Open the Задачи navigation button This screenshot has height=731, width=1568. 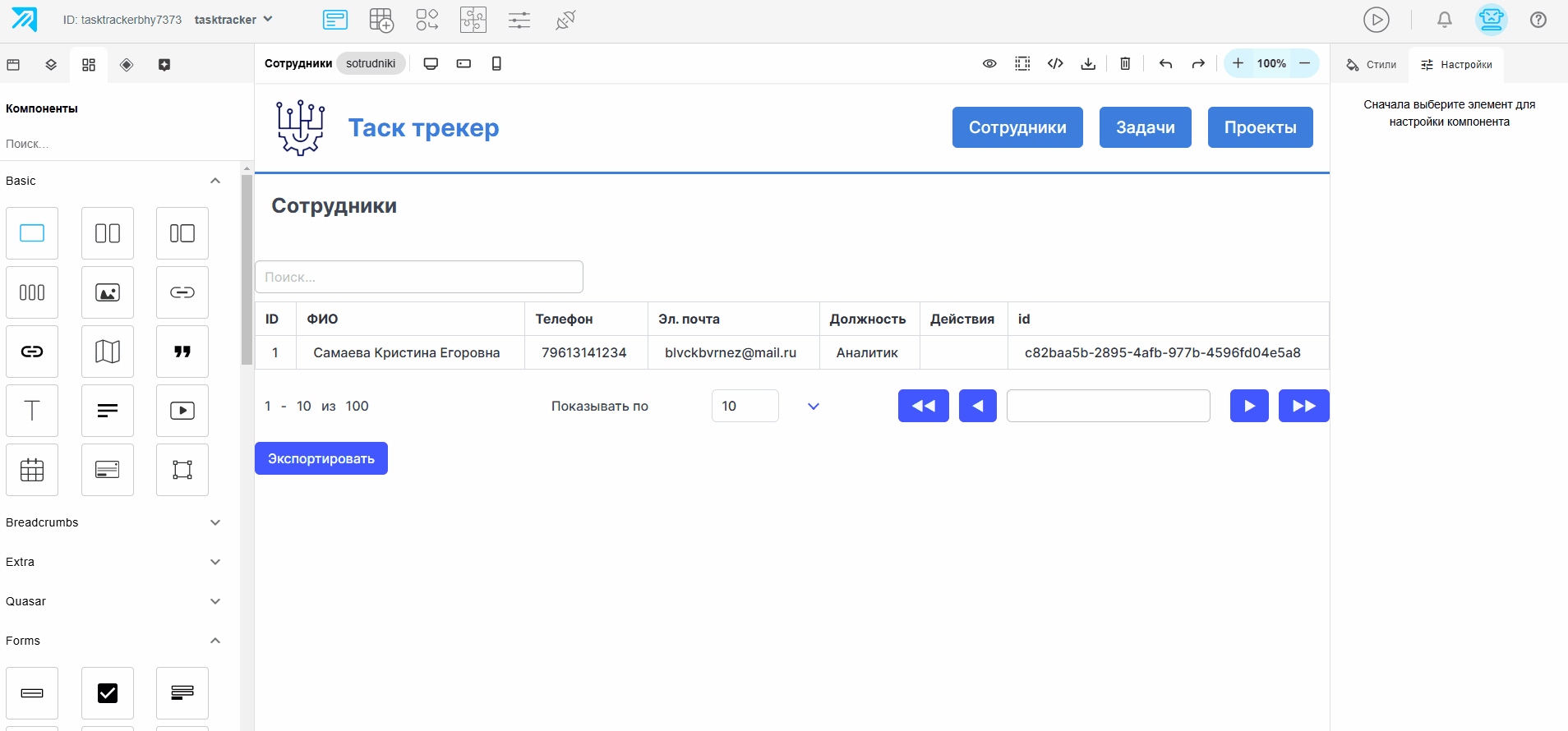coord(1145,127)
